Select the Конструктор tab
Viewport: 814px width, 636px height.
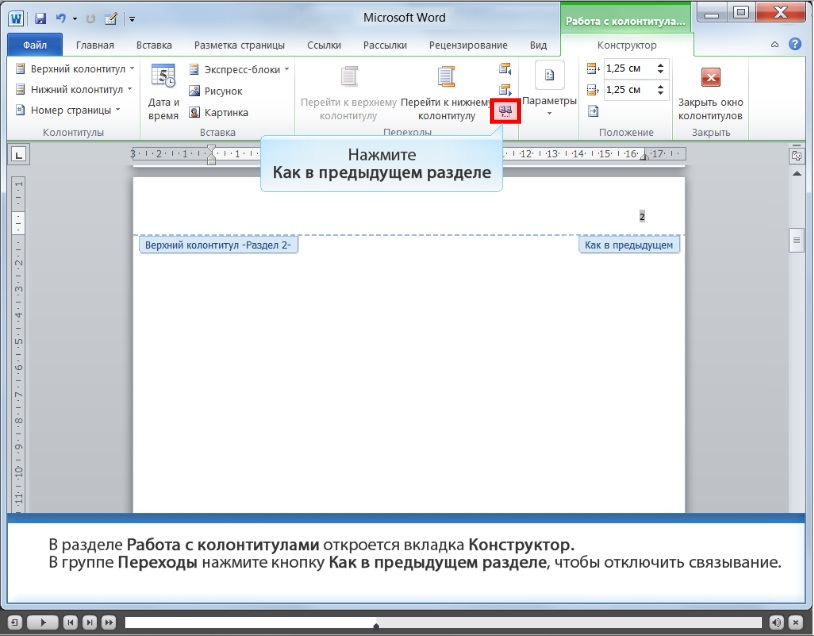(627, 45)
